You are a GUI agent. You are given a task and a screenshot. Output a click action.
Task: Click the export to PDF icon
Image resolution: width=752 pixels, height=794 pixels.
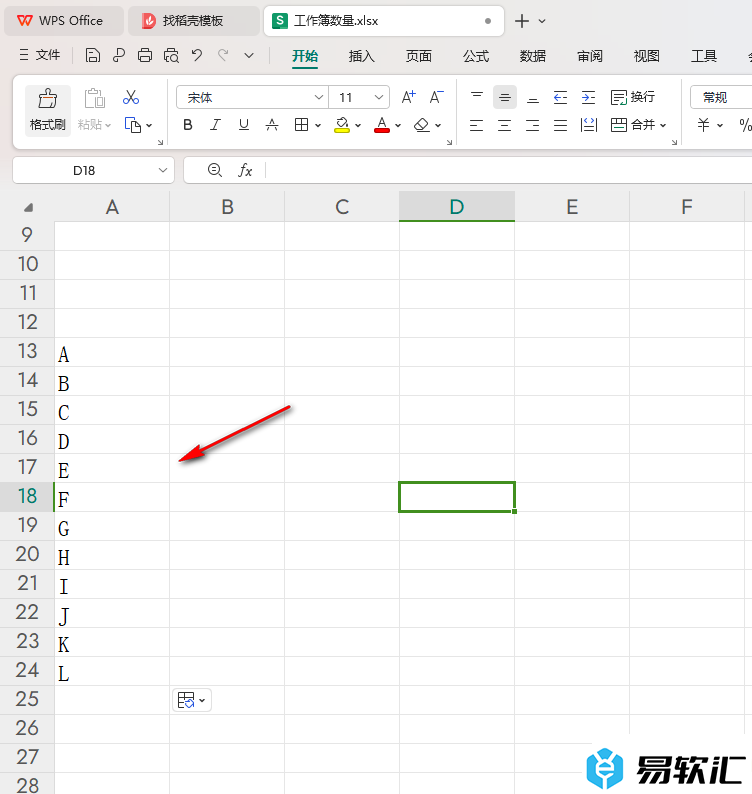(119, 55)
